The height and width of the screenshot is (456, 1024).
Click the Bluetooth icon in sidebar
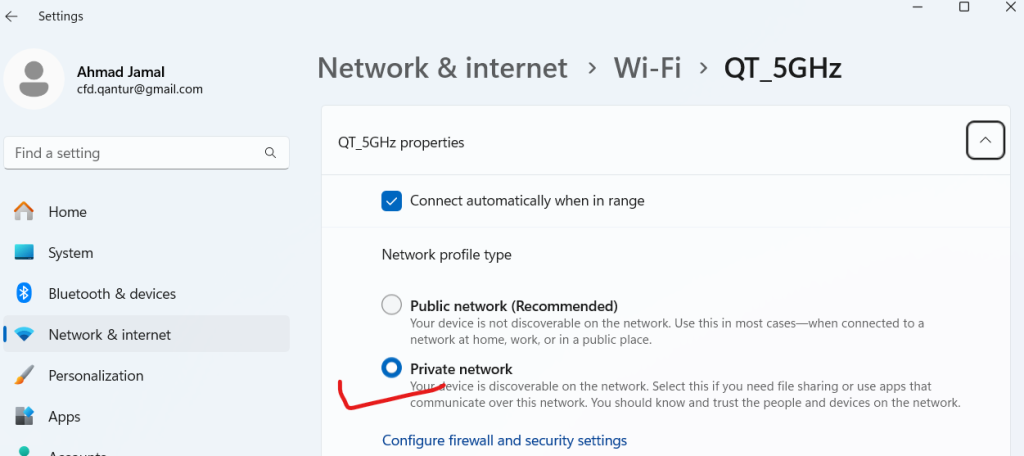(24, 294)
